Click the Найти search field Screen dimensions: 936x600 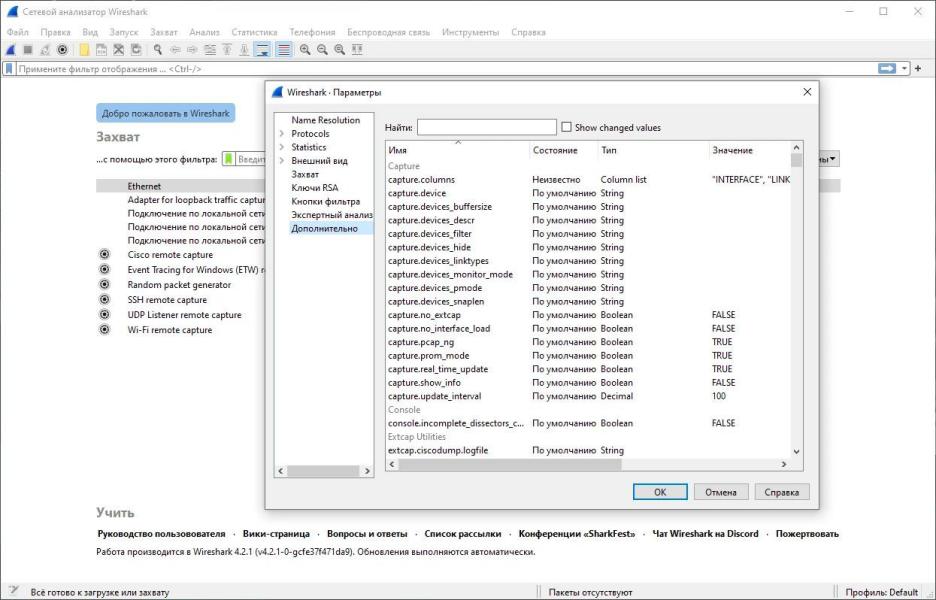click(x=487, y=127)
